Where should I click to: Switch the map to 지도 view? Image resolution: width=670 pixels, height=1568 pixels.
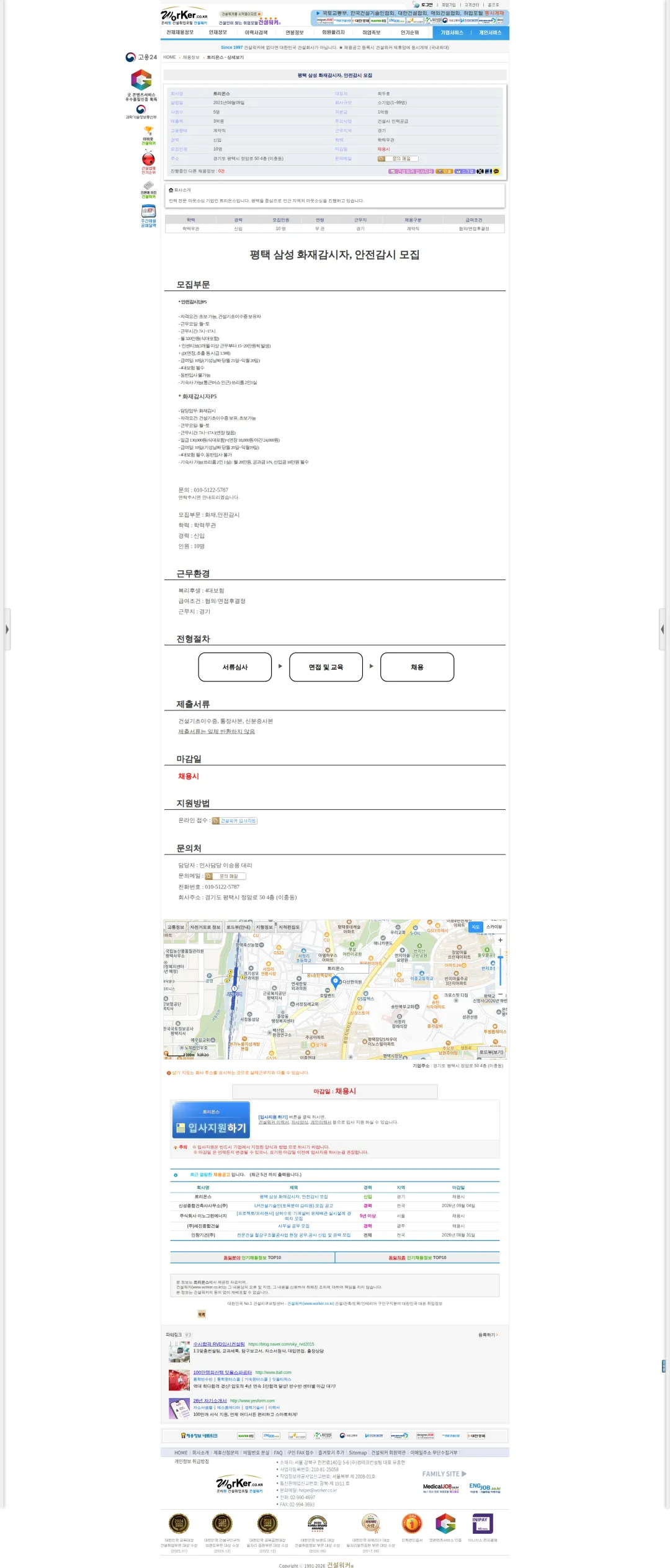point(476,927)
